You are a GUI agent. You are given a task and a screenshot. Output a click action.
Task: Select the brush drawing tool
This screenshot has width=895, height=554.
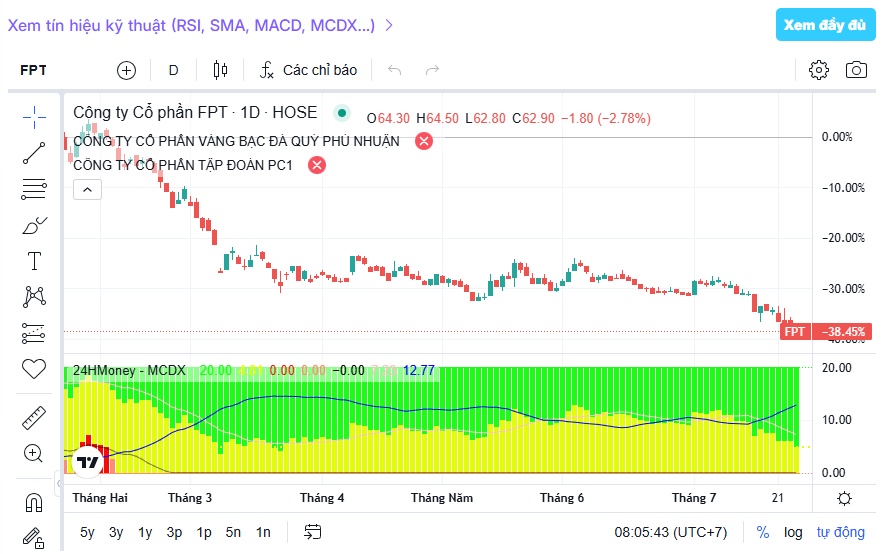coord(34,225)
